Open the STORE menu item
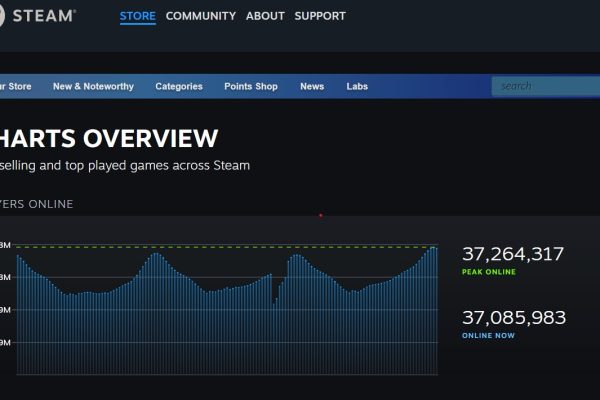Image resolution: width=600 pixels, height=400 pixels. (138, 16)
